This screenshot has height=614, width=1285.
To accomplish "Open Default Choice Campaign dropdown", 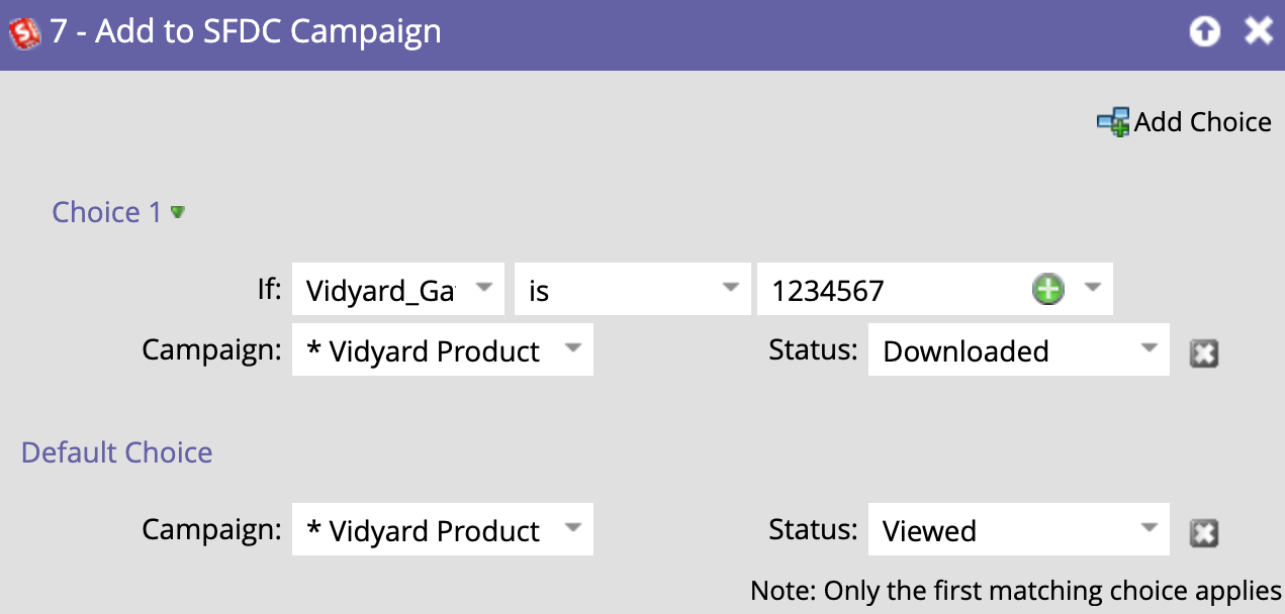I will pos(442,529).
